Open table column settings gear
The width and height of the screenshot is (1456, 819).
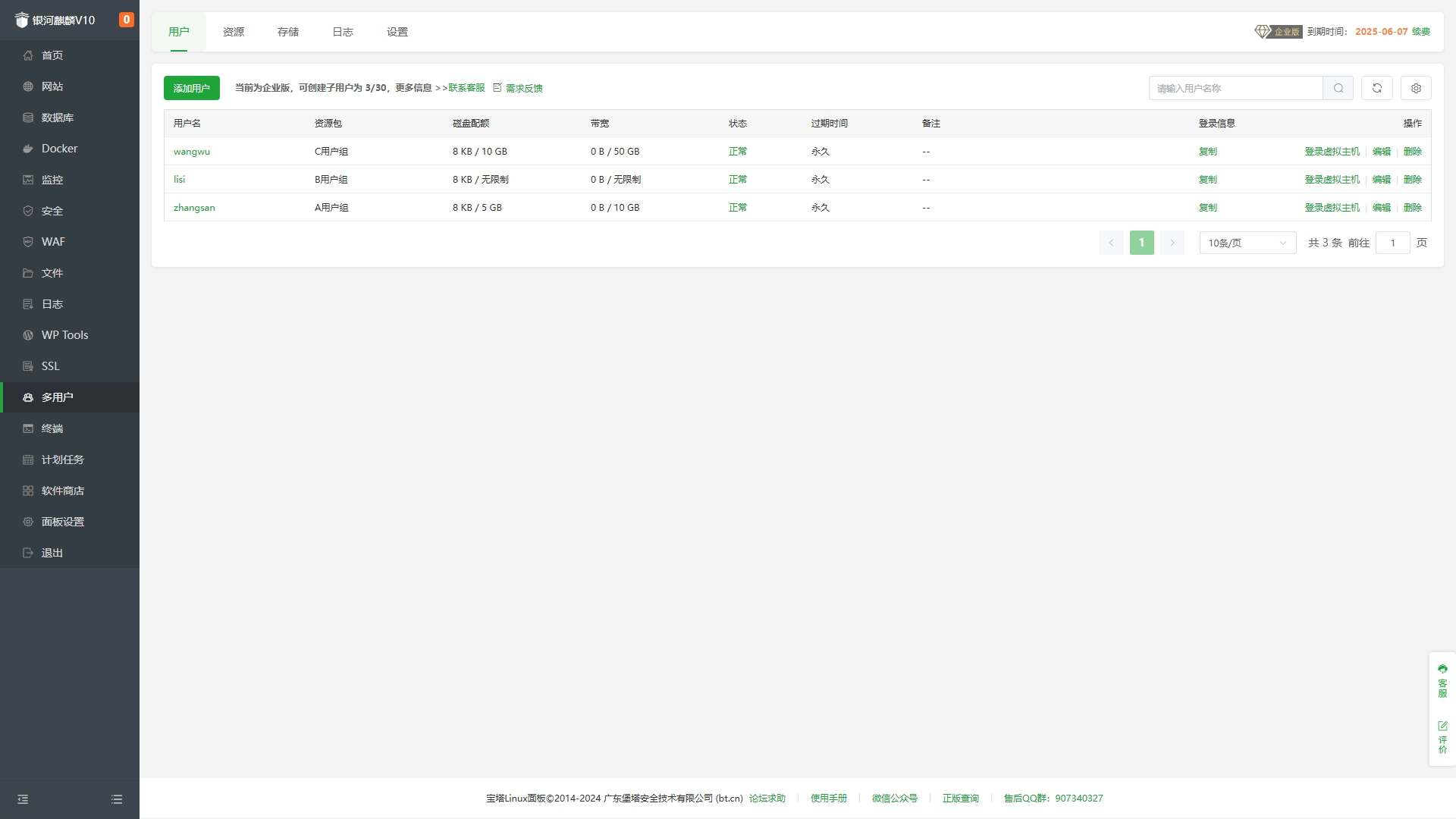(x=1416, y=88)
